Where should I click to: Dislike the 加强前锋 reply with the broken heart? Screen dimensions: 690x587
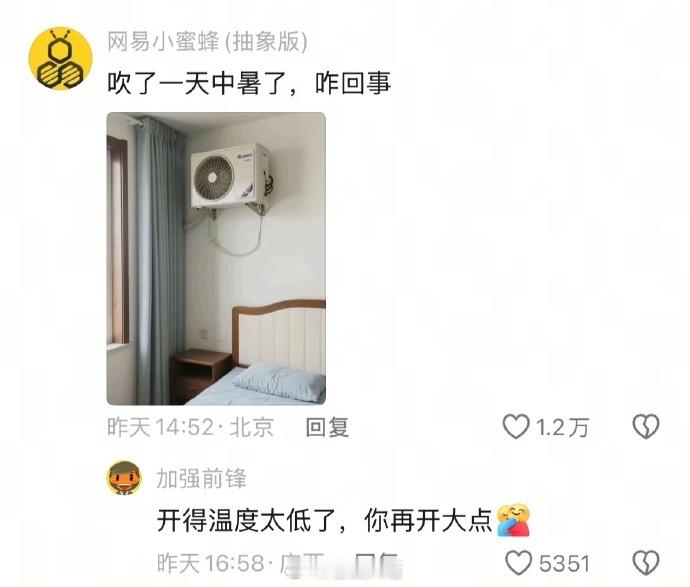(x=646, y=563)
